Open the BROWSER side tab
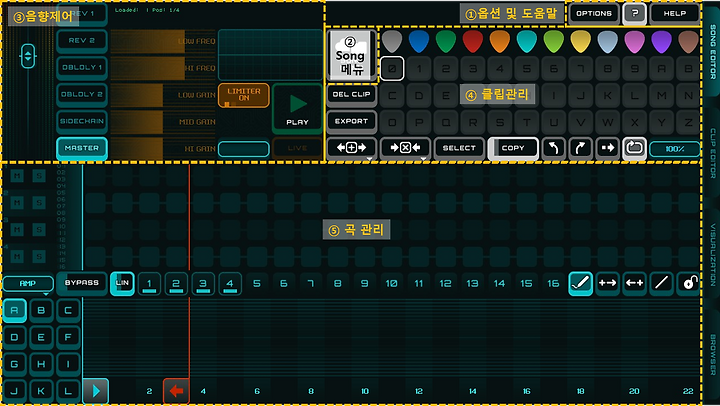The width and height of the screenshot is (720, 406). click(x=713, y=355)
